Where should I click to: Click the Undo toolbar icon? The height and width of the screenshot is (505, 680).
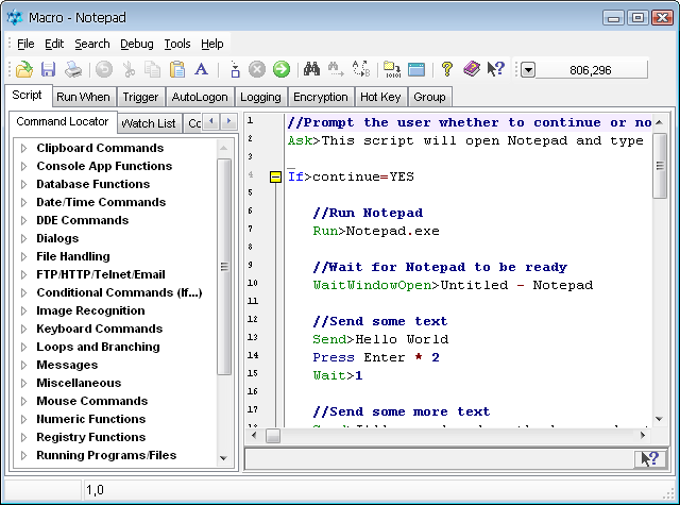(104, 69)
